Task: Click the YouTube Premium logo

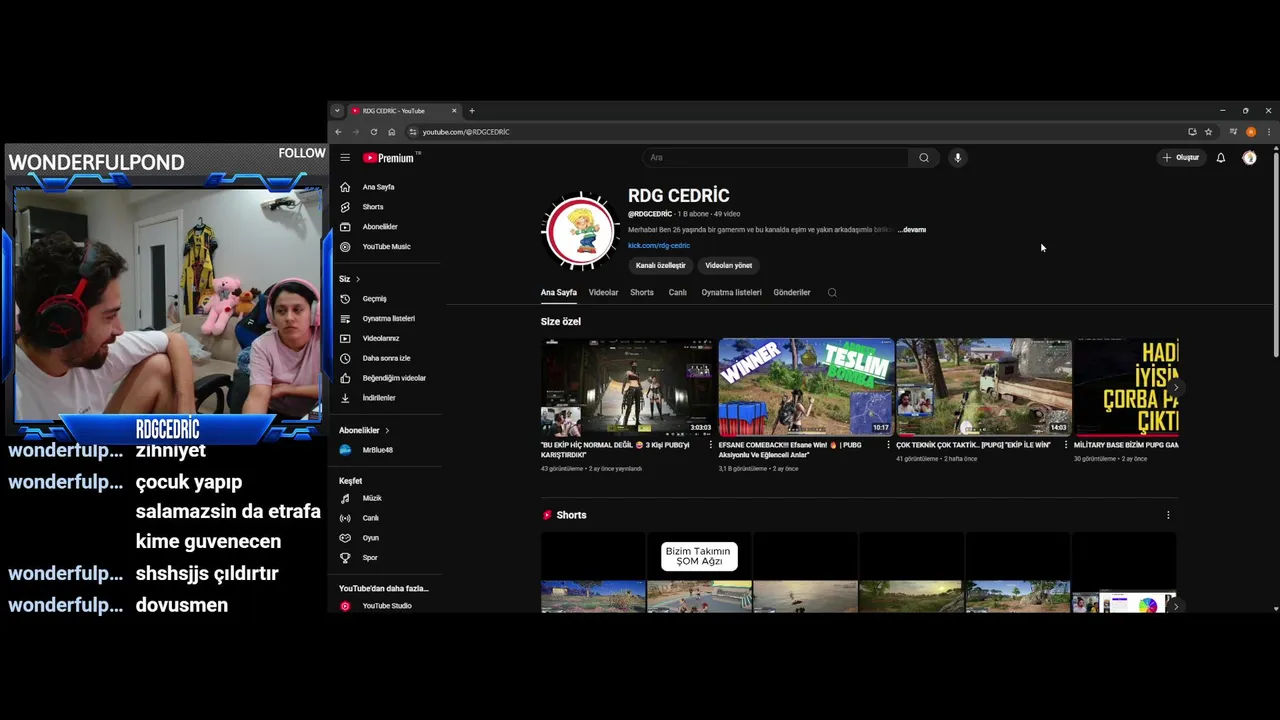Action: [388, 158]
